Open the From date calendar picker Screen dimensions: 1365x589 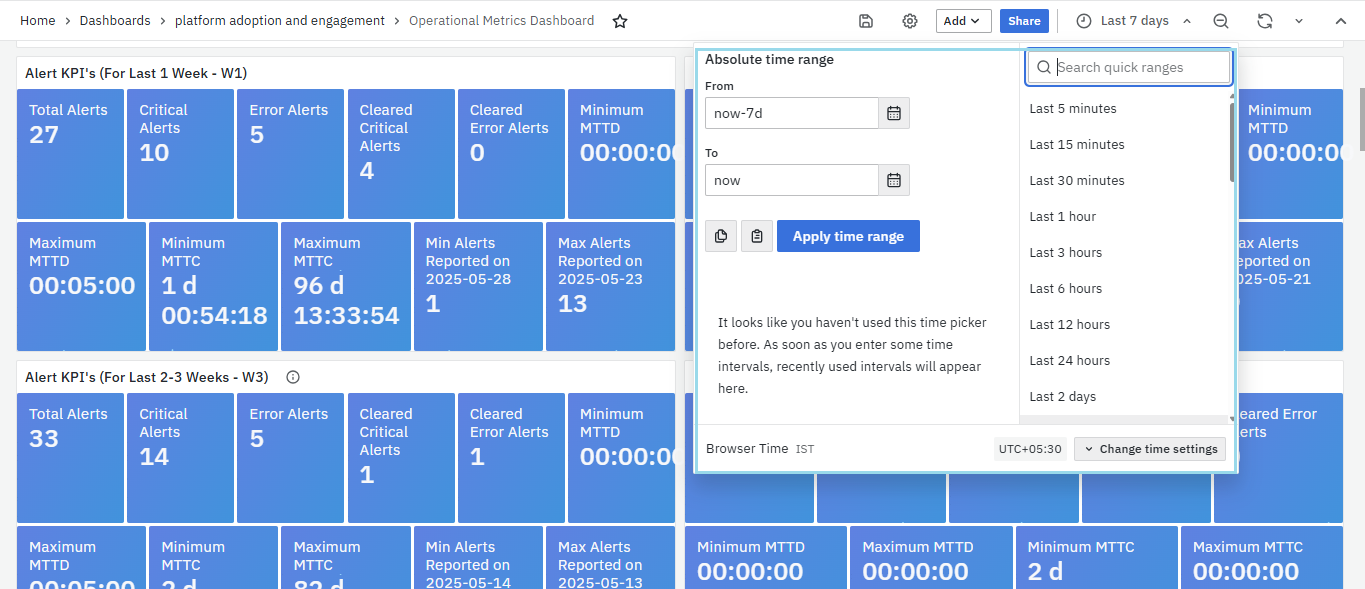pyautogui.click(x=894, y=113)
